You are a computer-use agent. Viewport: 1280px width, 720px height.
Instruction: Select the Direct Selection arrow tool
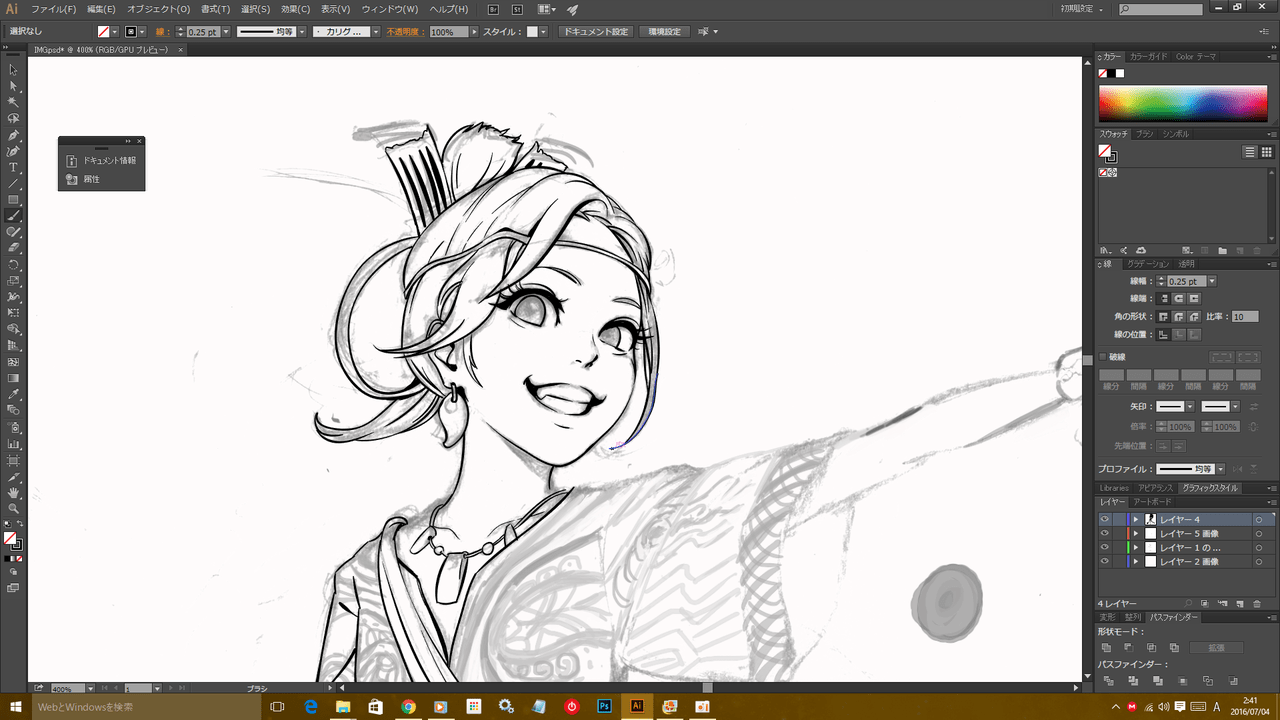(x=13, y=86)
